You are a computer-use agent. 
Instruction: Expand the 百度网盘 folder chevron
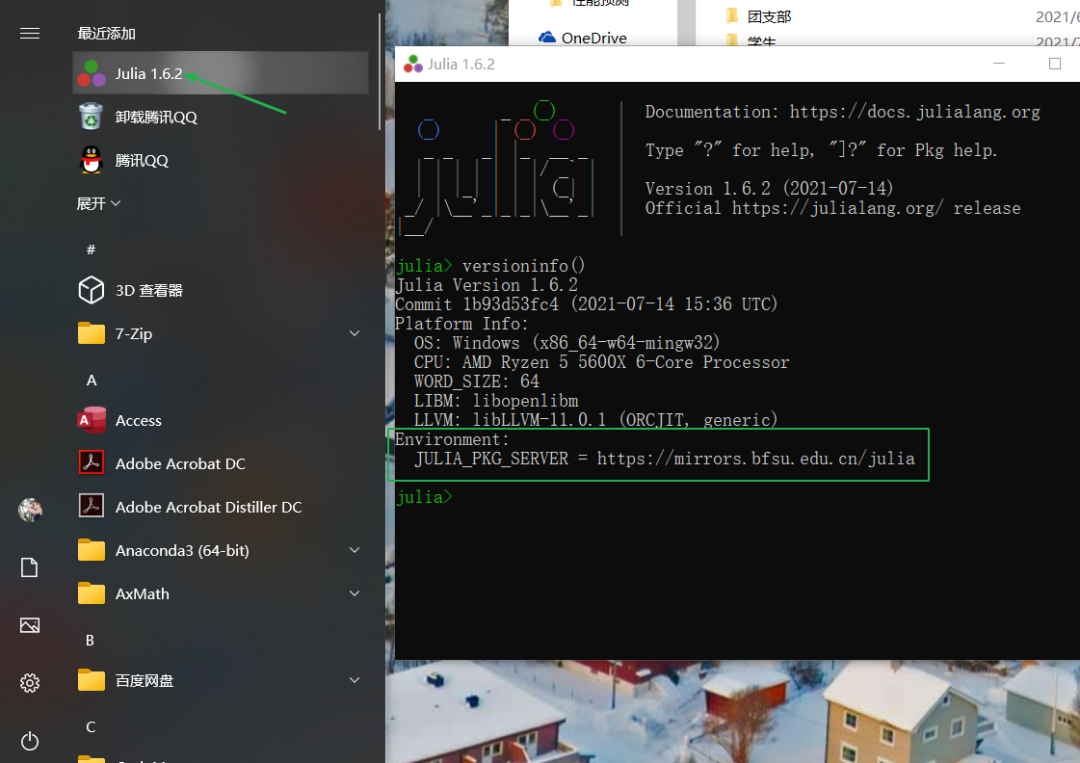354,680
